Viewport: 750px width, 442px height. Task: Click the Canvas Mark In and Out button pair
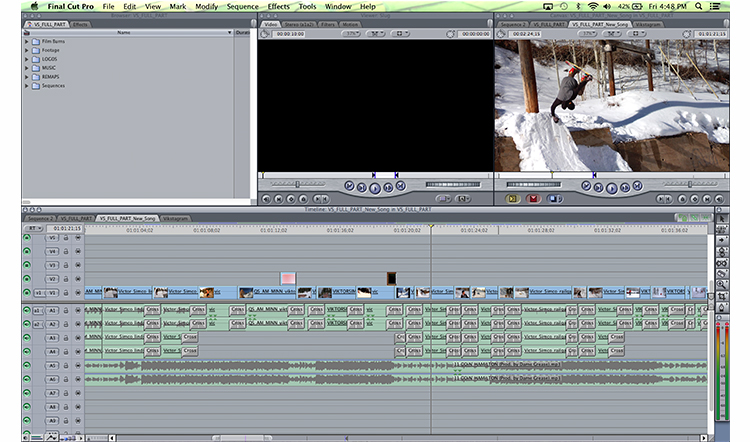pos(664,199)
